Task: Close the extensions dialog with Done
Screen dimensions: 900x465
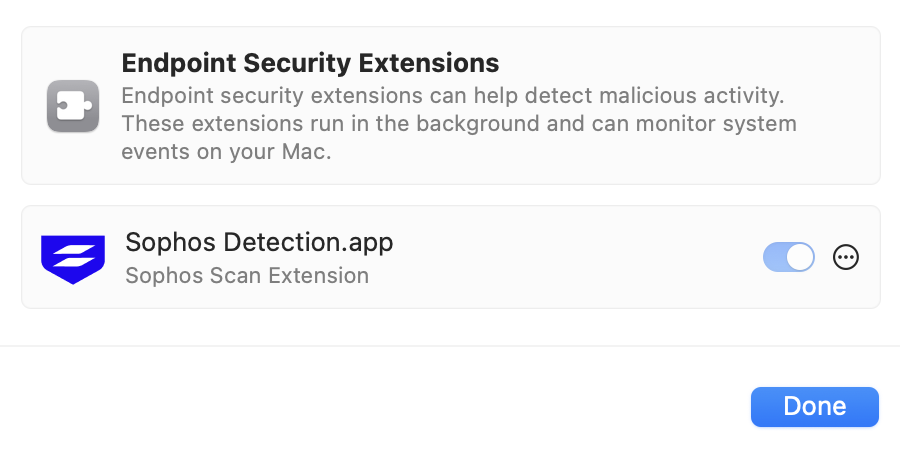Action: pyautogui.click(x=814, y=407)
